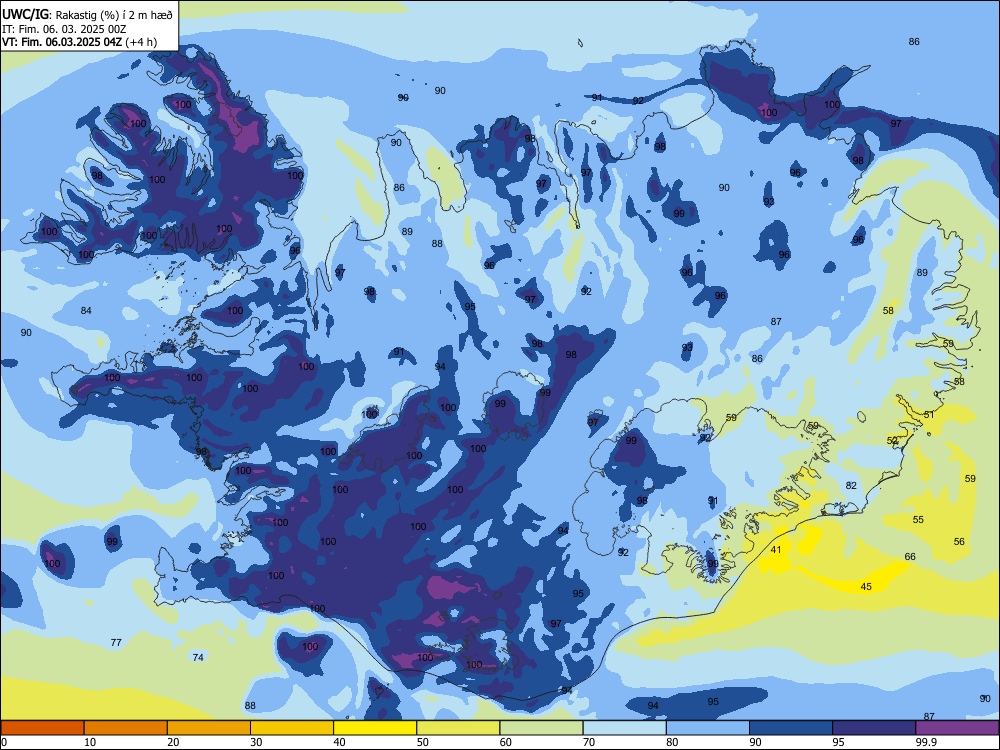
Task: Click the humidity value 82 on the map
Action: [x=851, y=485]
